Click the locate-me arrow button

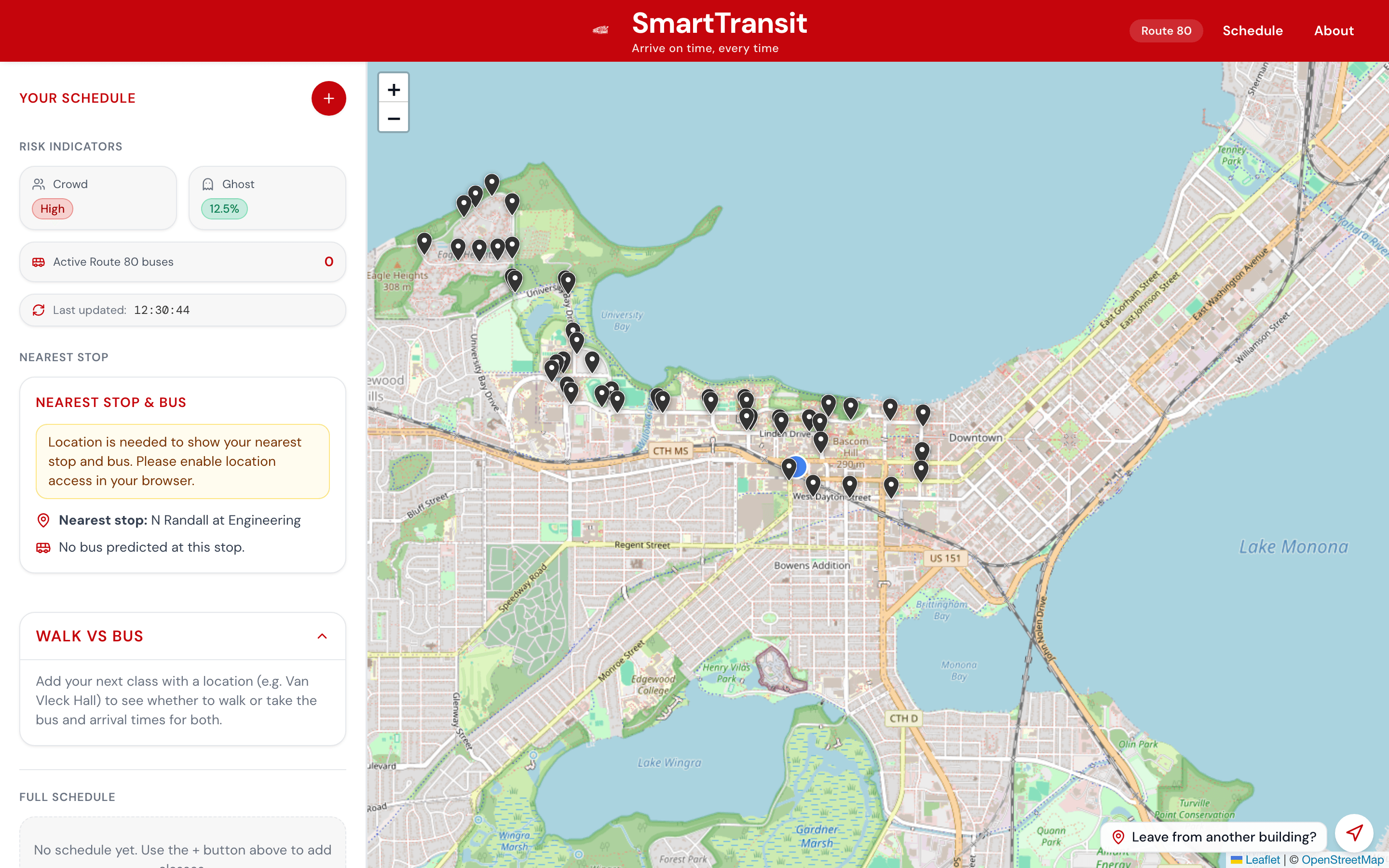(1355, 832)
